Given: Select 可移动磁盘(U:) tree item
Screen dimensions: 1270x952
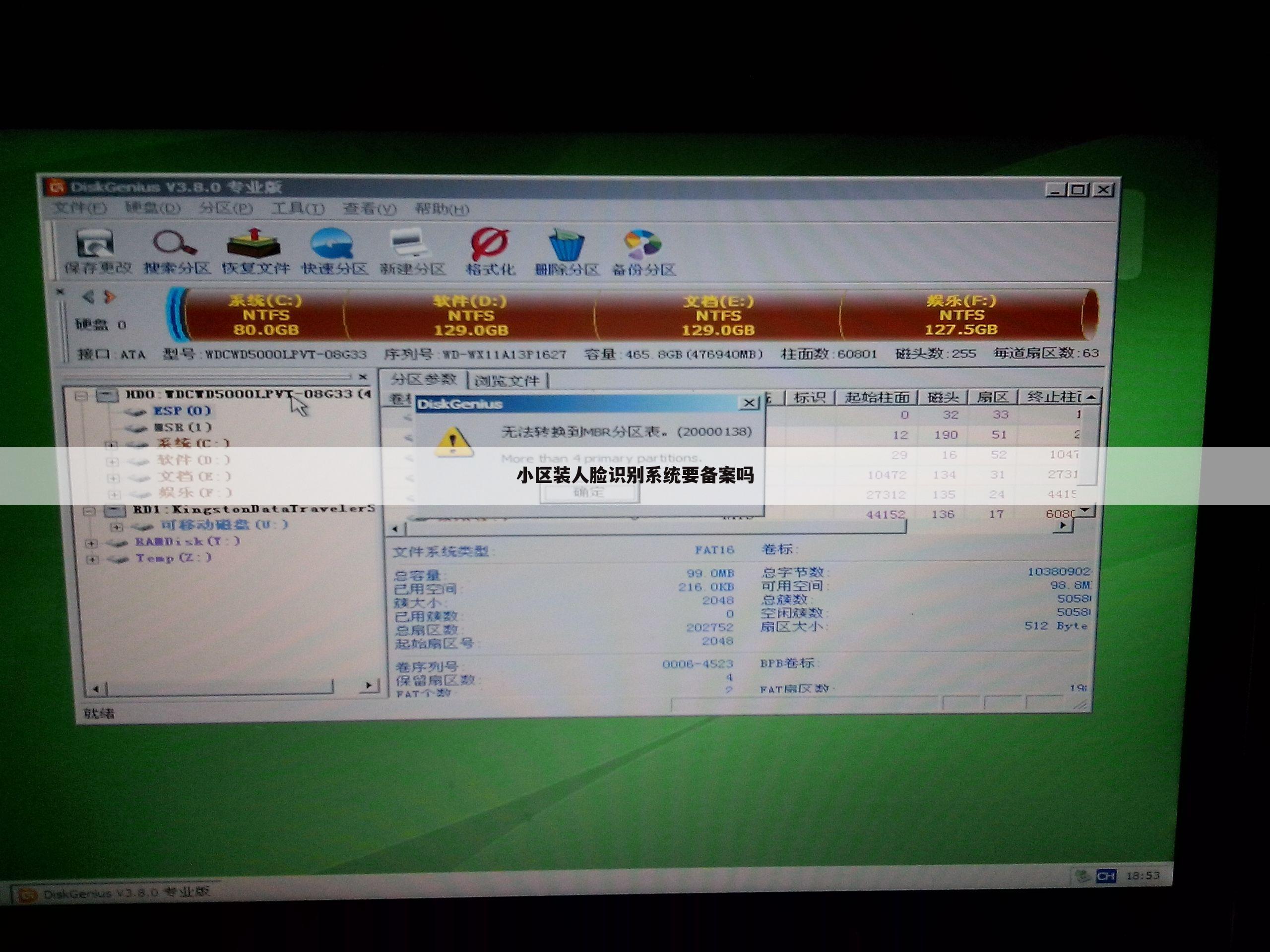Looking at the screenshot, I should (224, 525).
